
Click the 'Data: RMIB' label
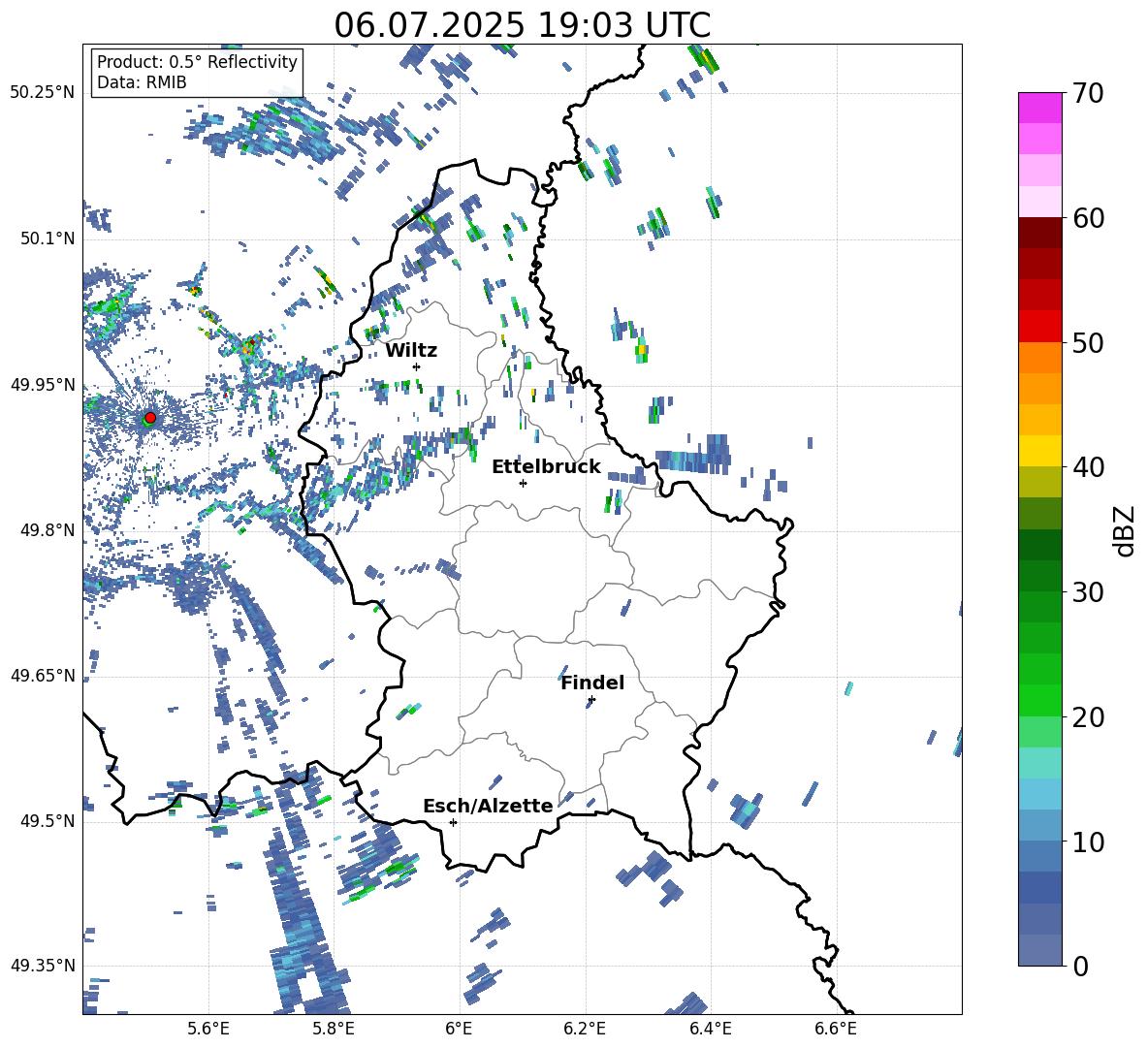coord(142,82)
